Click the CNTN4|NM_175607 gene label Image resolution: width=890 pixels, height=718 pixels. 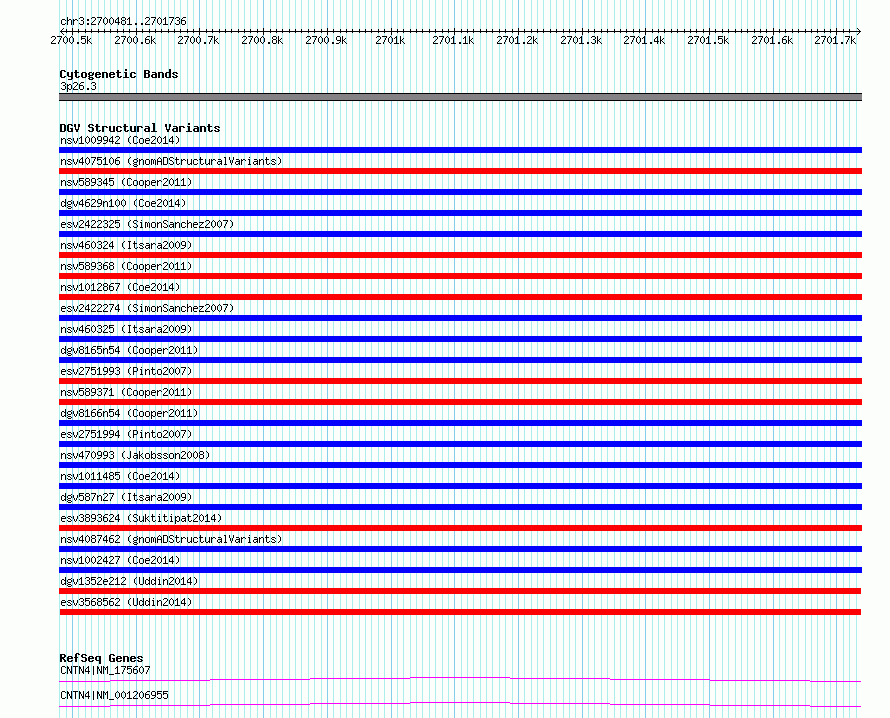click(x=105, y=670)
